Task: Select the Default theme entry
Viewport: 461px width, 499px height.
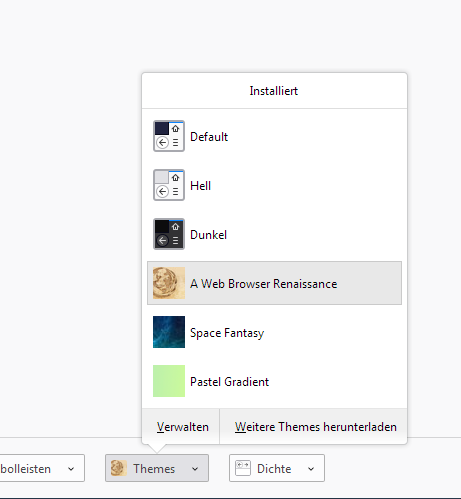Action: [x=274, y=136]
